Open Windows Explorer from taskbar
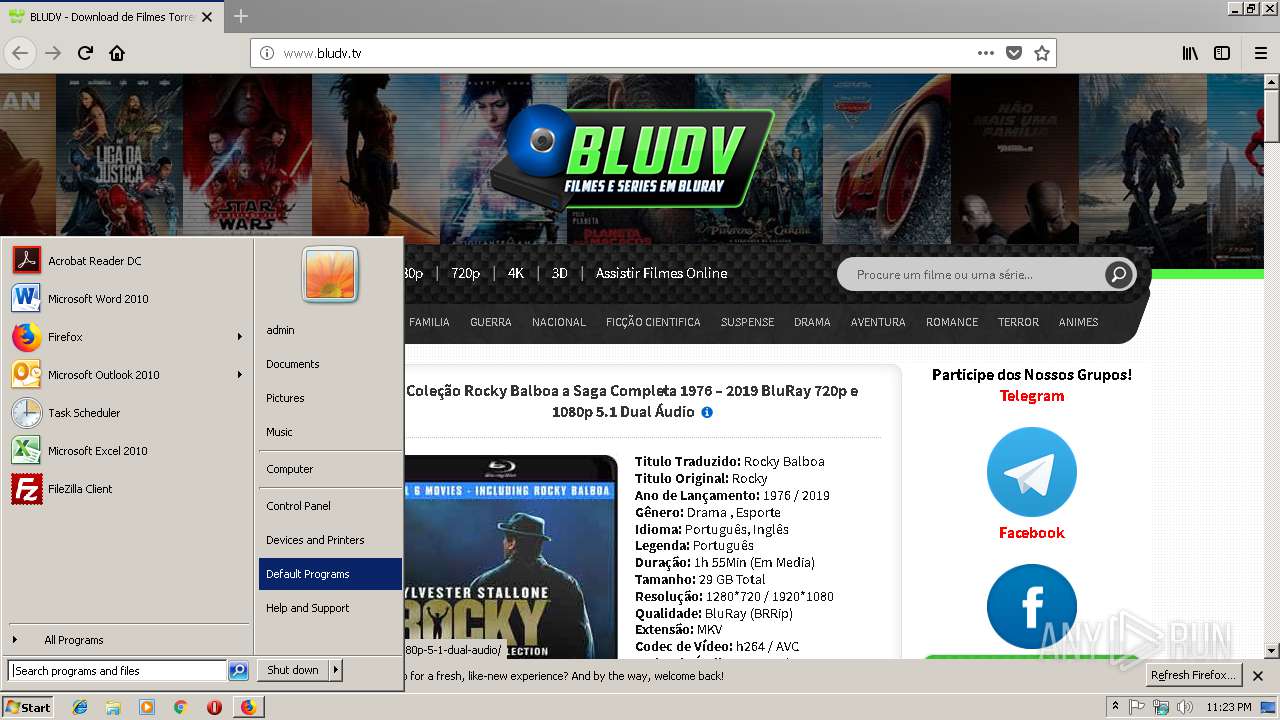Viewport: 1280px width, 720px height. point(113,707)
